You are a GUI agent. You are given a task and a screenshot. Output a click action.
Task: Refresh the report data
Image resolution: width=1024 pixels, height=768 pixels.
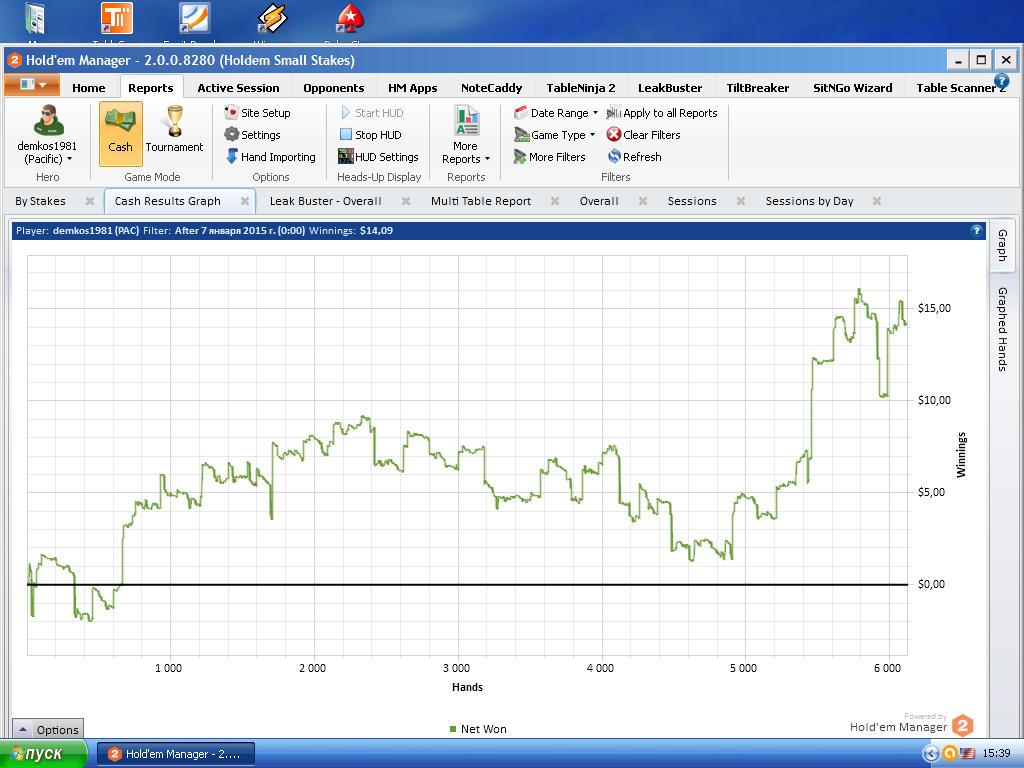coord(634,157)
